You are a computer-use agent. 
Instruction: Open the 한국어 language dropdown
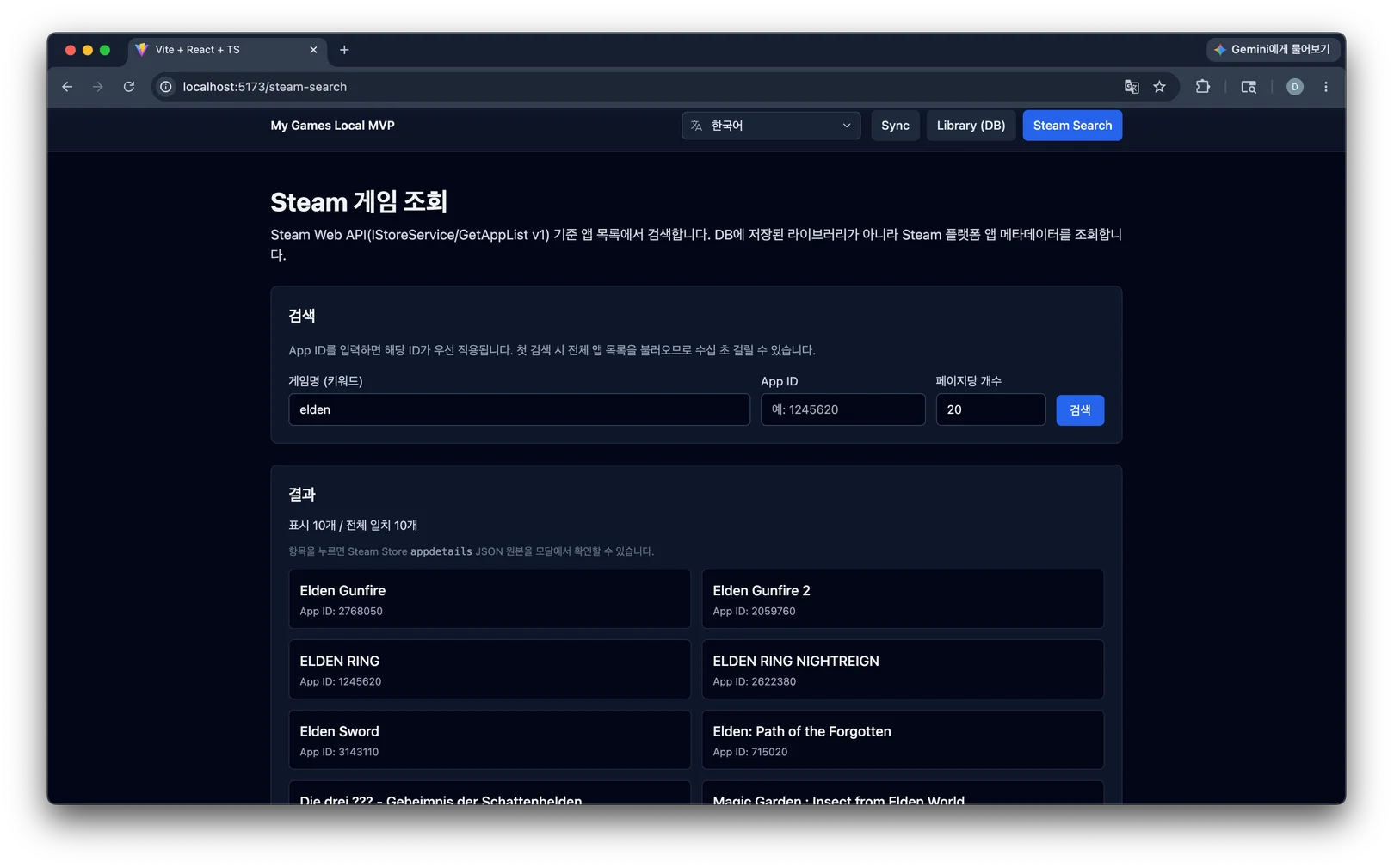point(771,126)
